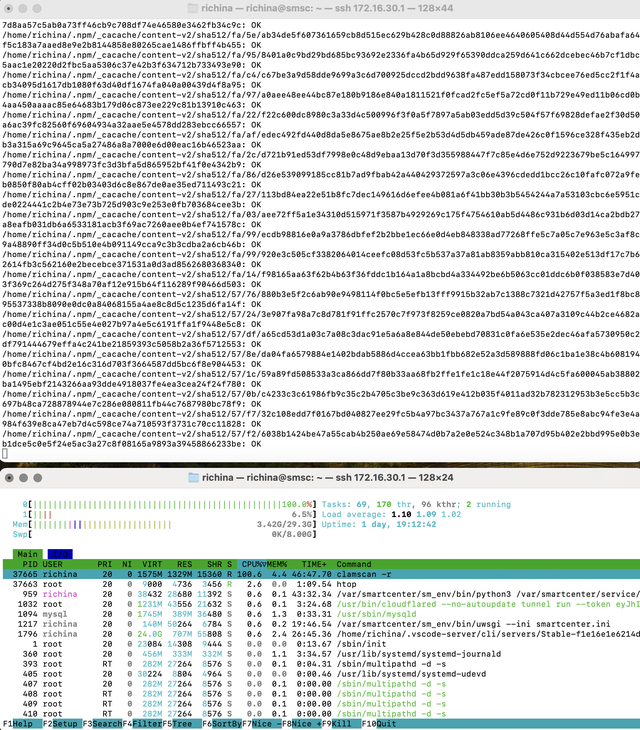The width and height of the screenshot is (640, 730).
Task: Click the terminal cursor in upper window
Action: (x=5, y=454)
